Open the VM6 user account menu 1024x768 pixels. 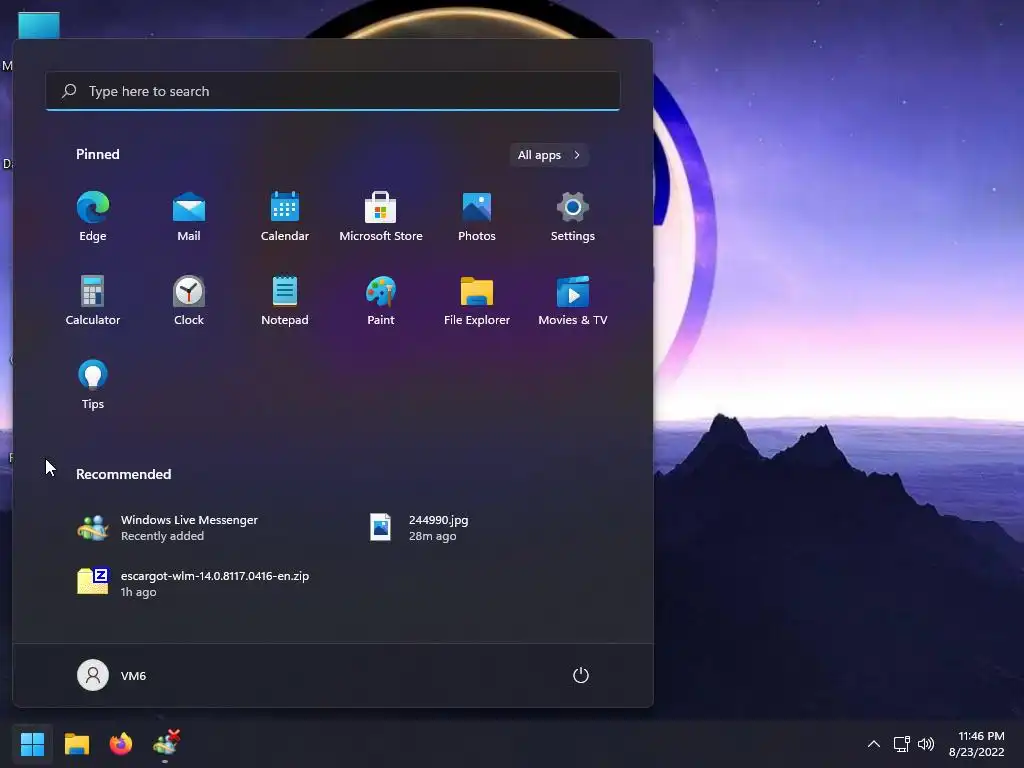pos(112,675)
